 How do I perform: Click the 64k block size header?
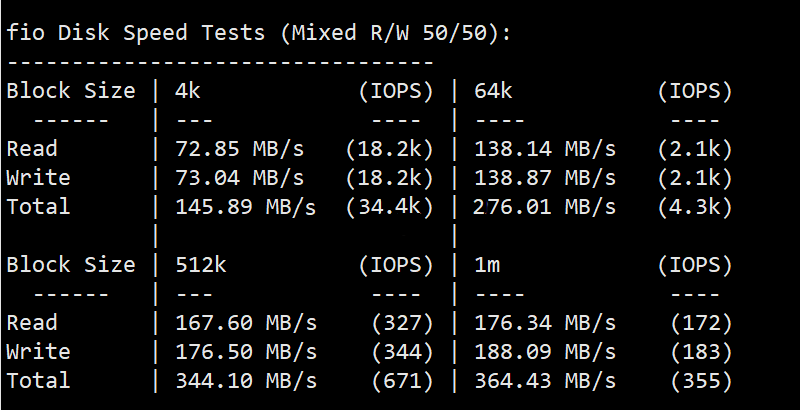493,91
